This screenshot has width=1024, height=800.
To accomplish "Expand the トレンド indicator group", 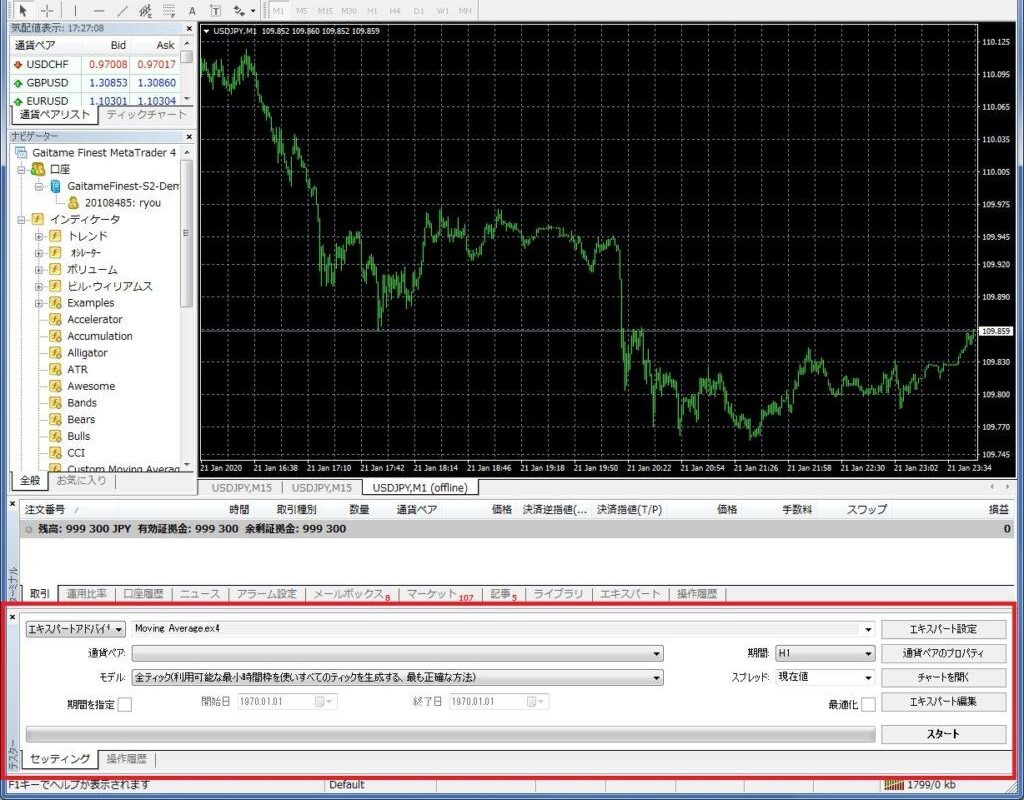I will coord(39,236).
